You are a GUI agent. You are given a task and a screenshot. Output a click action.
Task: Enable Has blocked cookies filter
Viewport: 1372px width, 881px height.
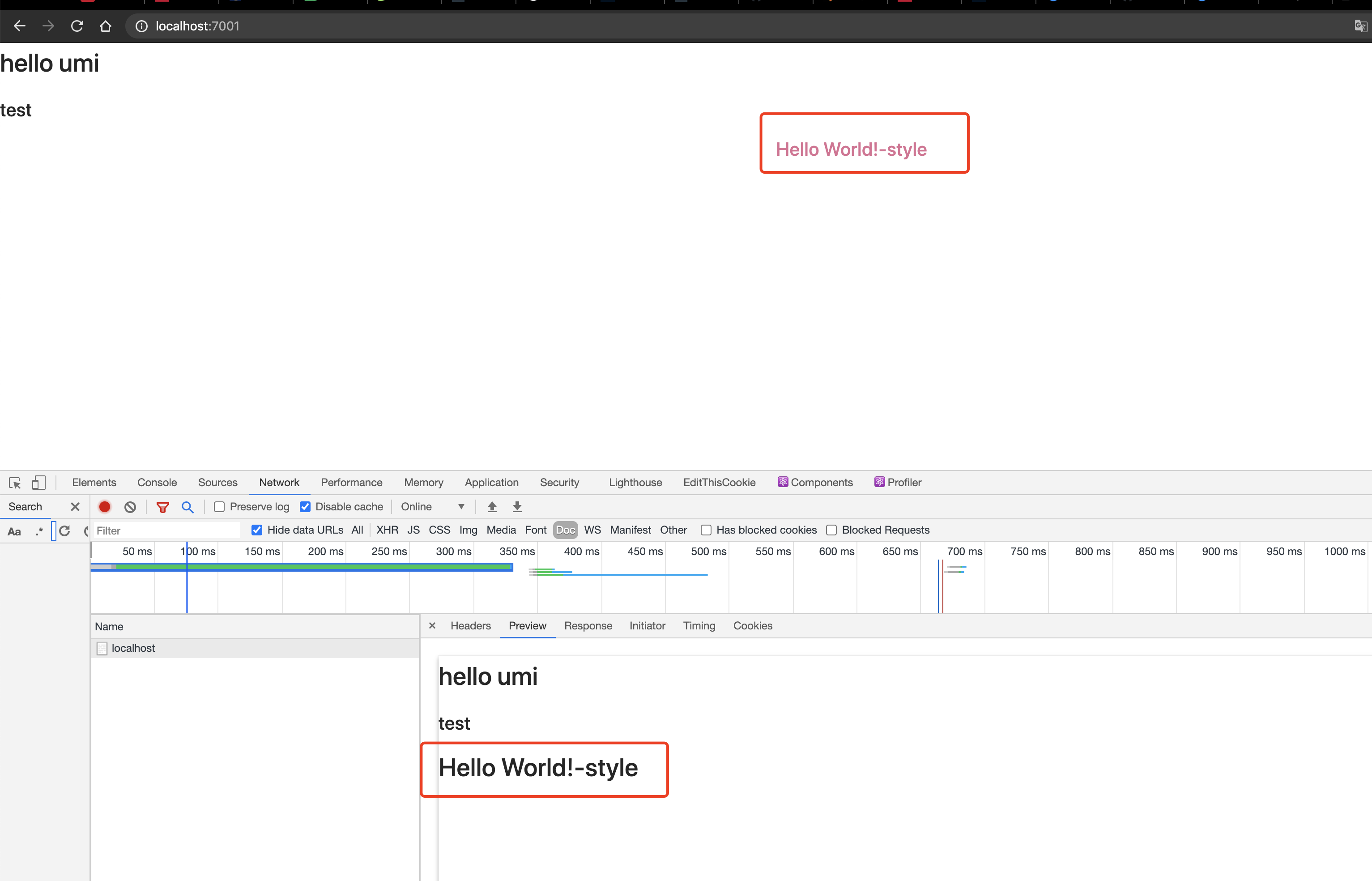coord(706,530)
